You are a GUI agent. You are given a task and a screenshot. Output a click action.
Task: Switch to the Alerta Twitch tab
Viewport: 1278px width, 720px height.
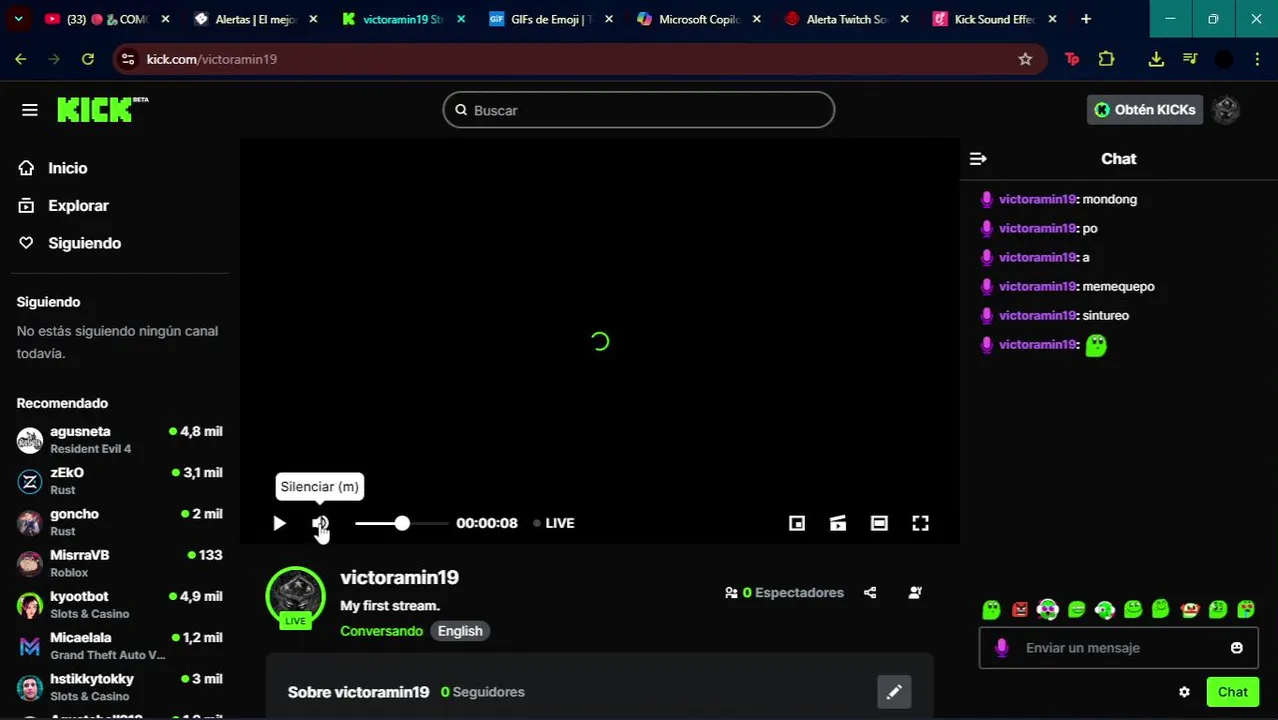pos(845,19)
